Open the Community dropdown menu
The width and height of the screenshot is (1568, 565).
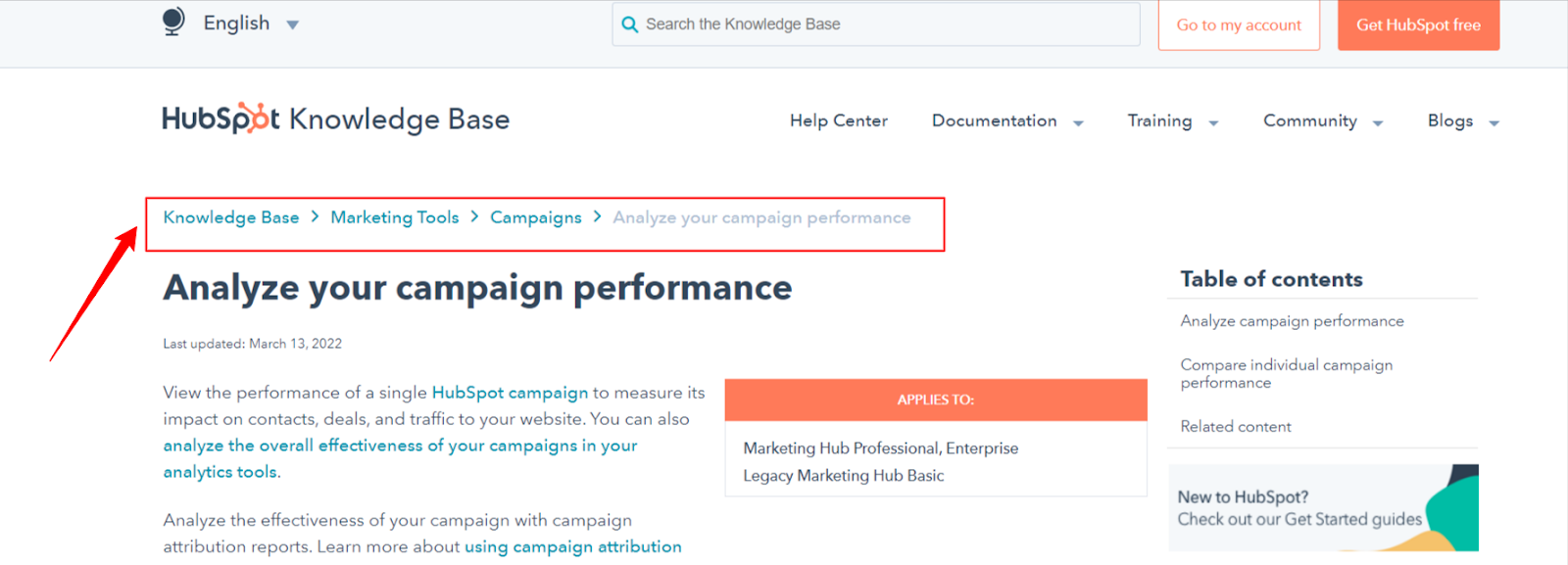(1322, 121)
